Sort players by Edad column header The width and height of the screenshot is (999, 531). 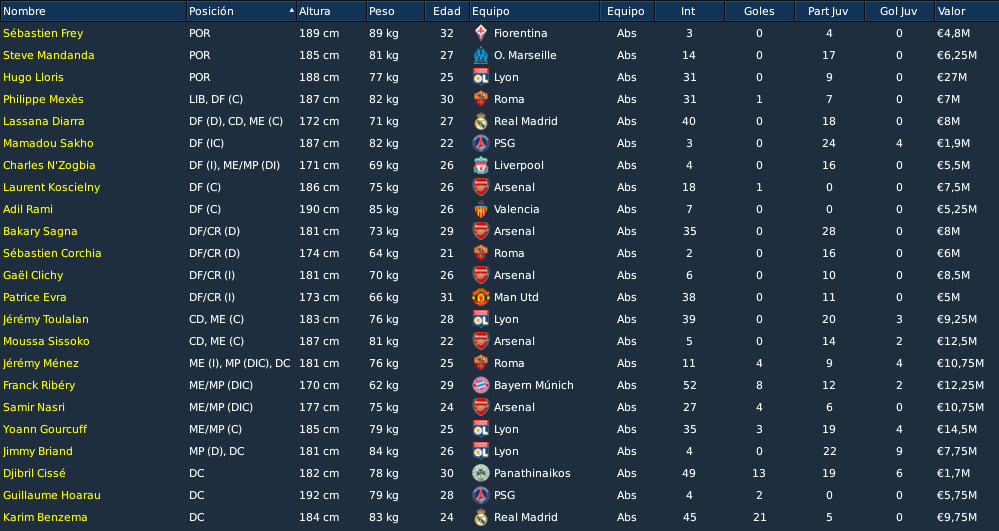point(447,11)
